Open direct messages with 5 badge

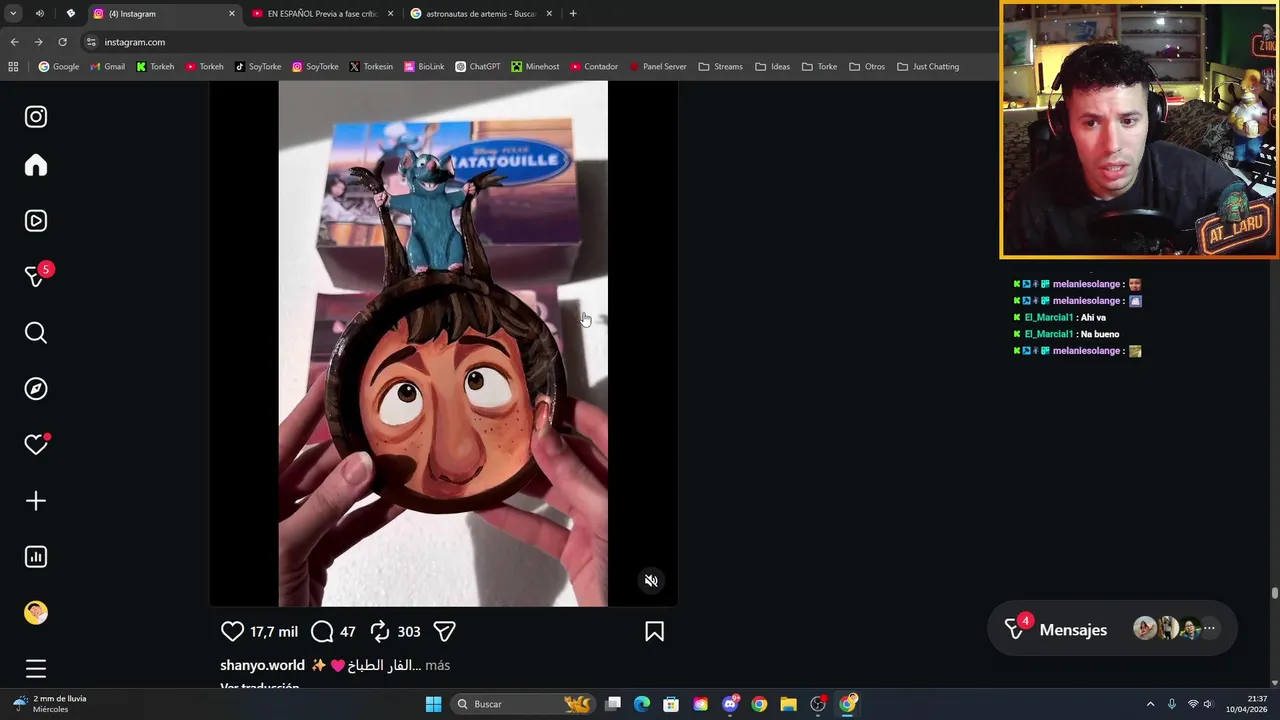(36, 277)
